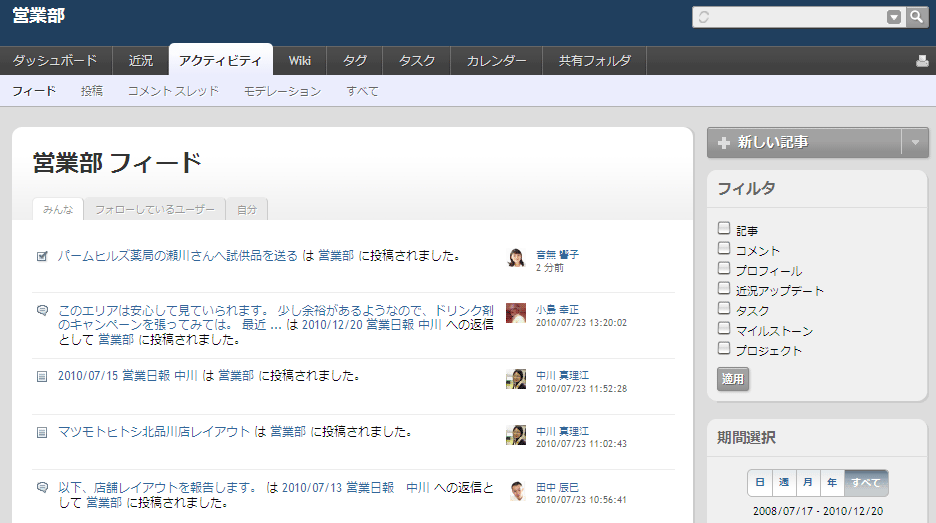Click the 新しい記事 button
The height and width of the screenshot is (523, 936).
(804, 143)
